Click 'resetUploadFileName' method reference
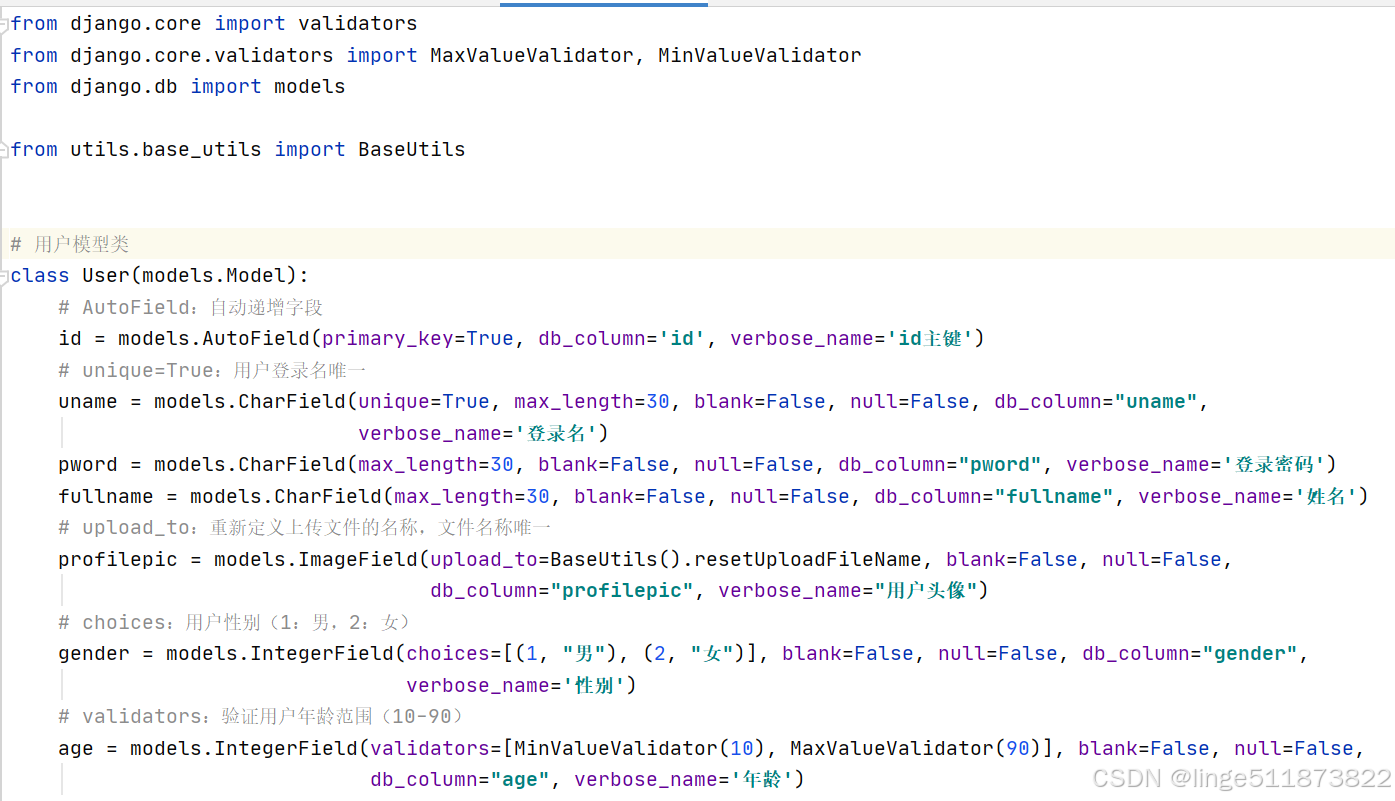The height and width of the screenshot is (801, 1395). click(808, 559)
